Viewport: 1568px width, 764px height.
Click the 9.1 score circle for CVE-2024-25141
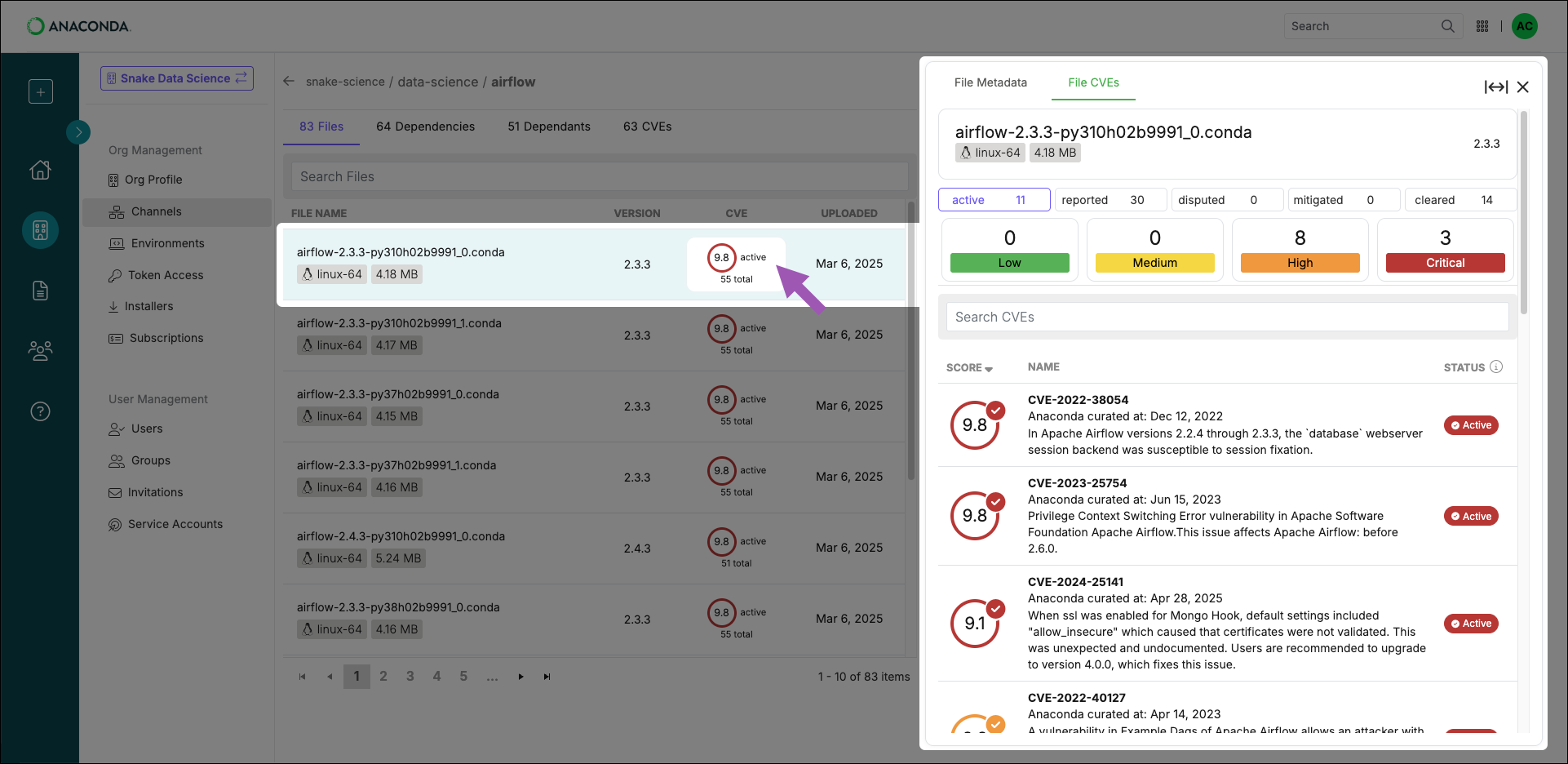click(x=975, y=624)
